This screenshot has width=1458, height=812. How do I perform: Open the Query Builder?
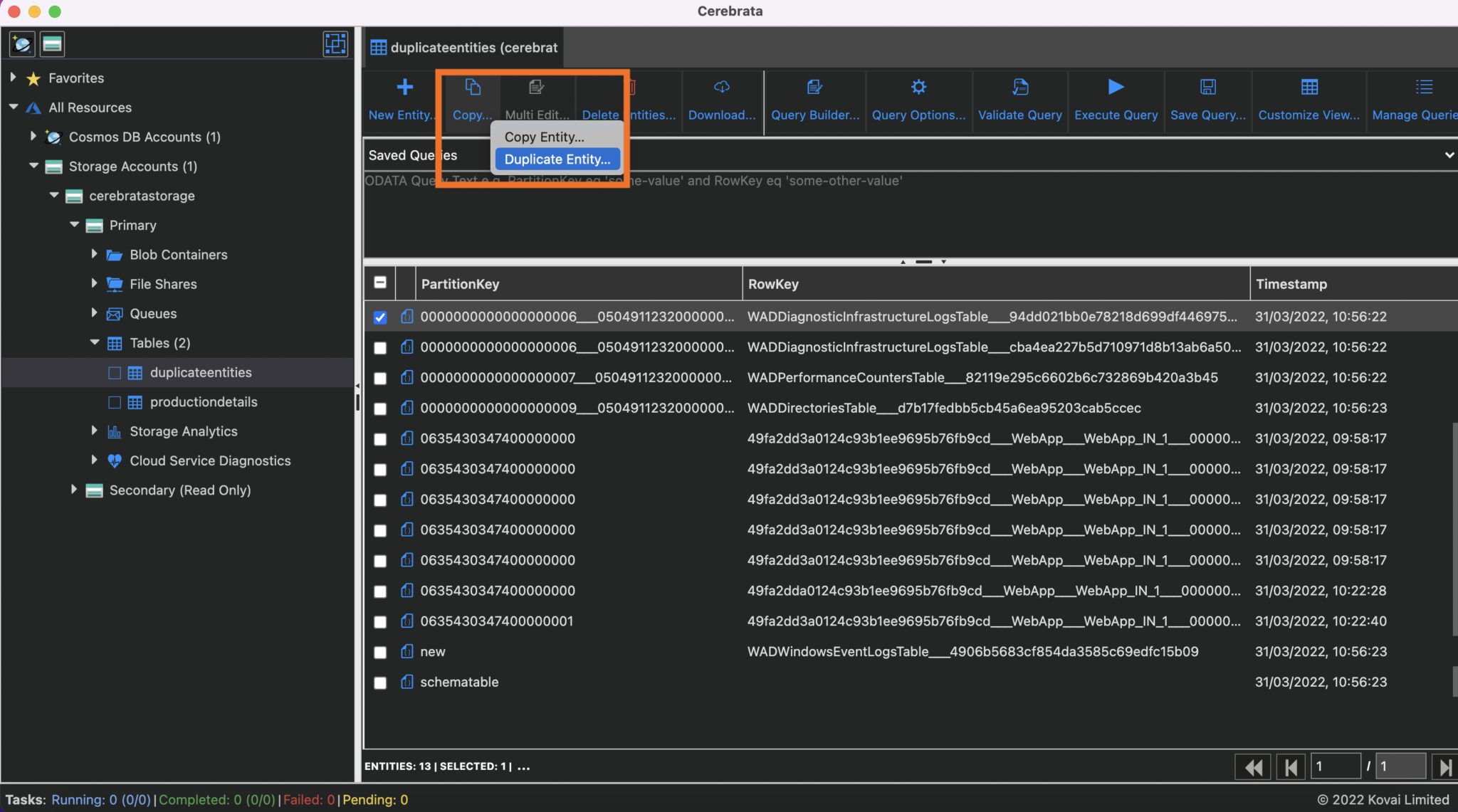(814, 87)
